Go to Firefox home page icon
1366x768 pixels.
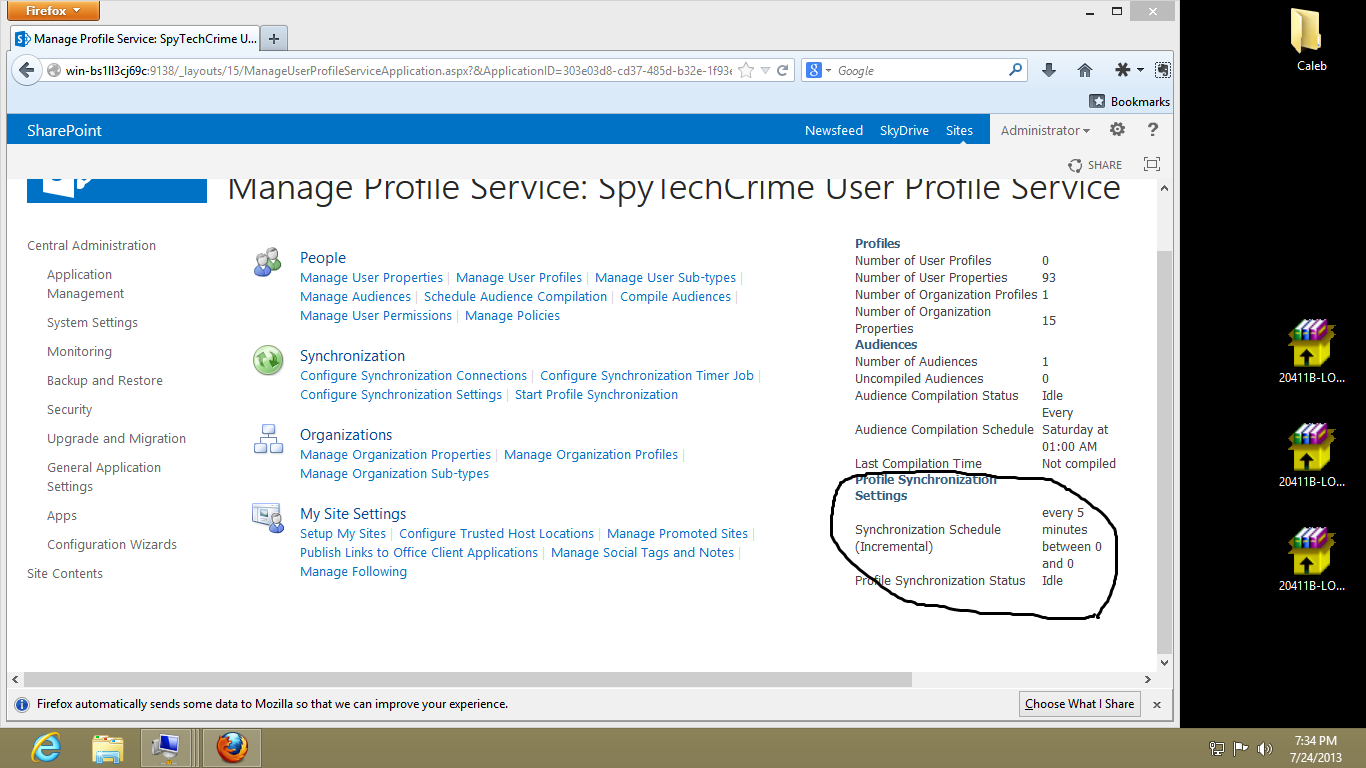coord(1084,70)
